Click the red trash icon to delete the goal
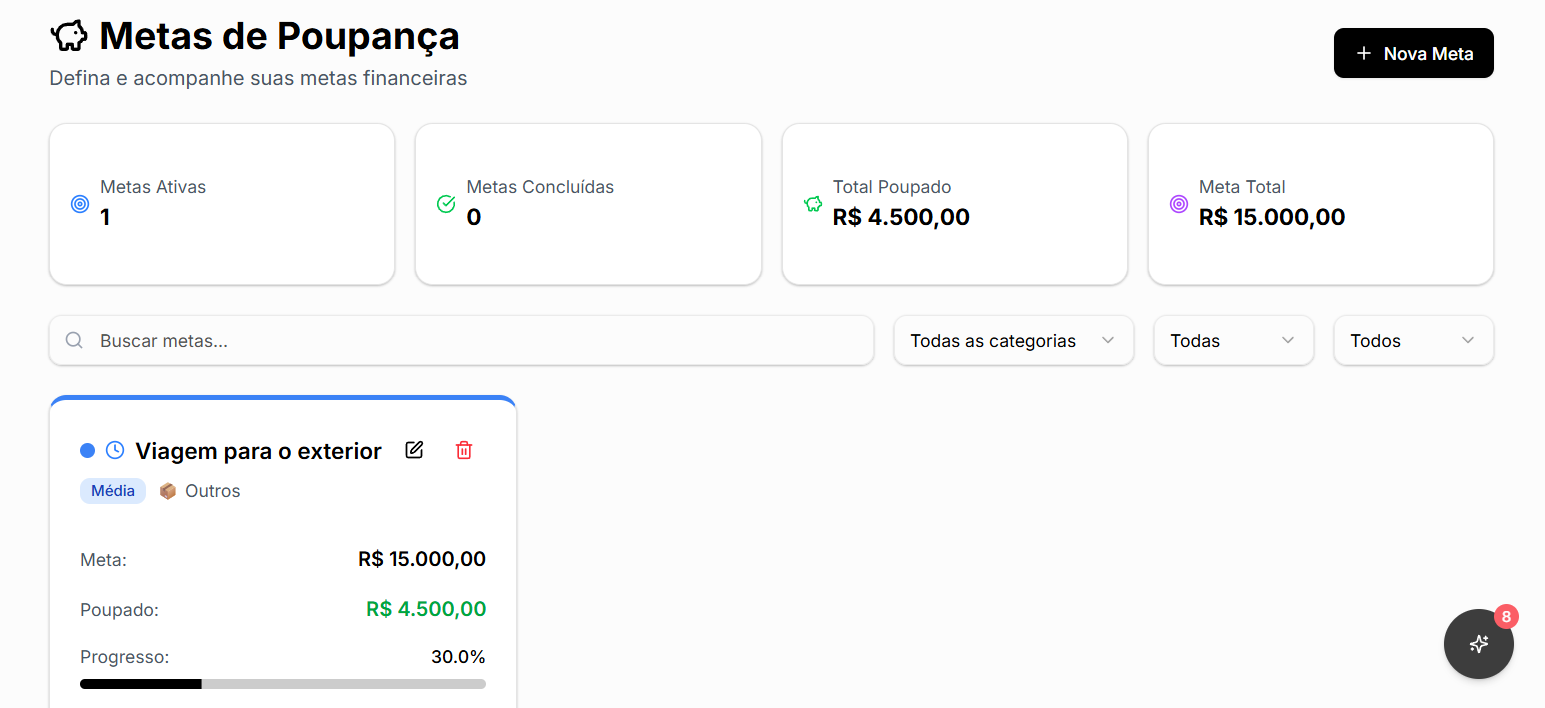Image resolution: width=1545 pixels, height=708 pixels. point(463,450)
